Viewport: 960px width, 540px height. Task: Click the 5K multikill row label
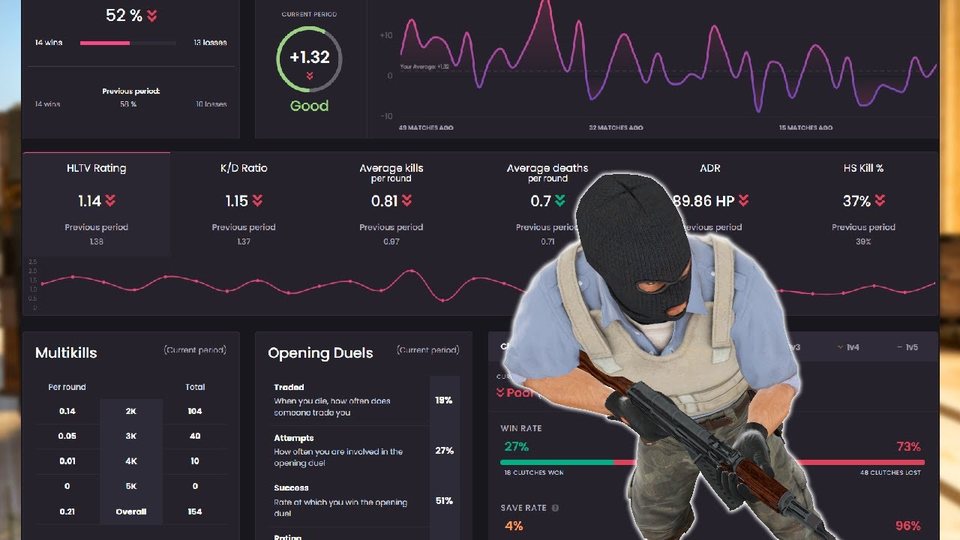pos(131,487)
